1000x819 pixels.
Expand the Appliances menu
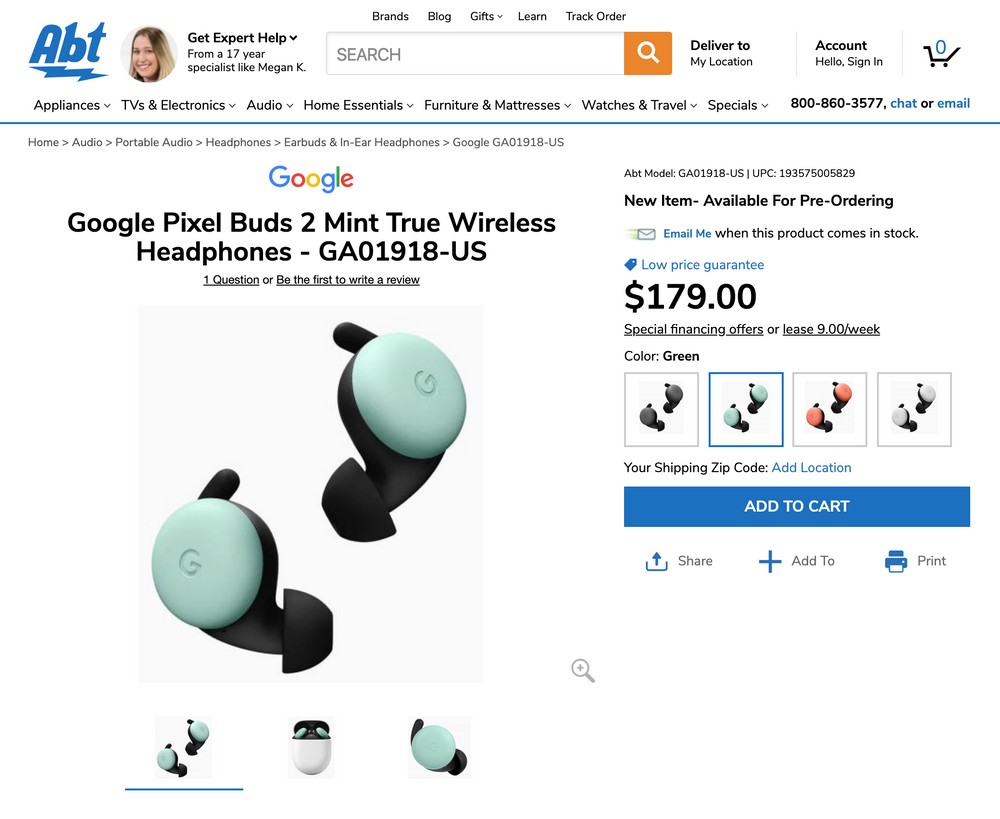[x=72, y=105]
